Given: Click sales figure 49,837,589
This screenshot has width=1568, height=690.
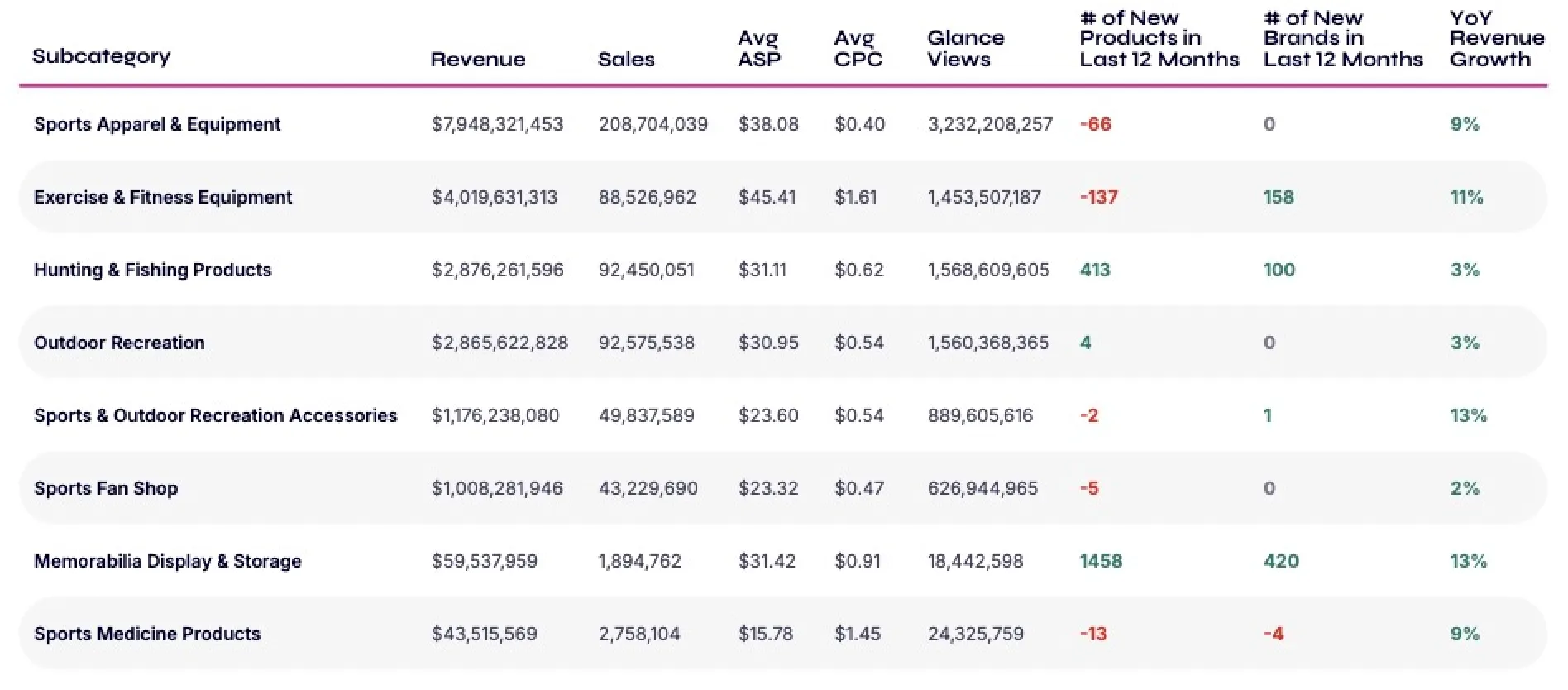Looking at the screenshot, I should (x=647, y=415).
